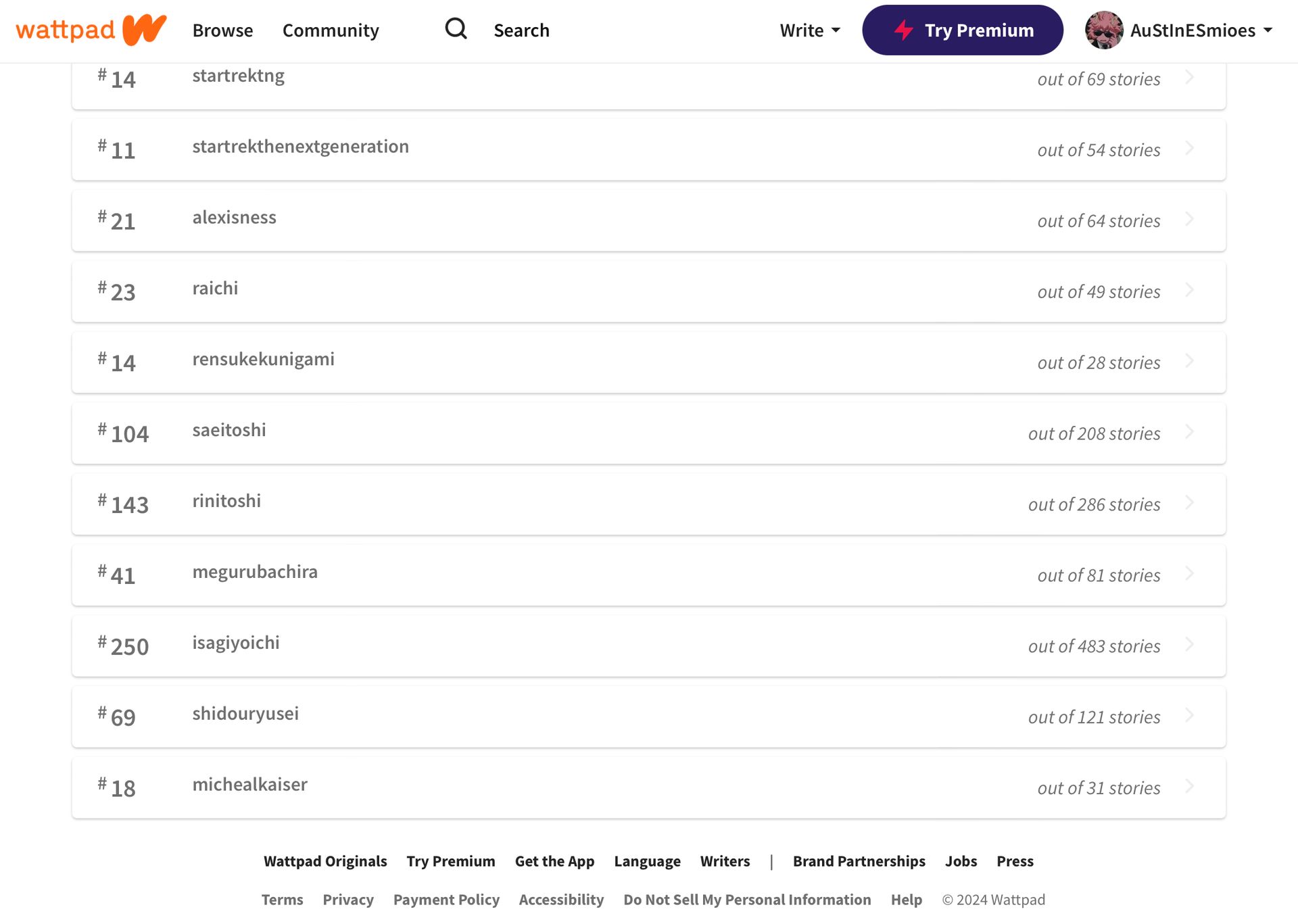Click the Wattpad logo
This screenshot has width=1298, height=924.
91,30
